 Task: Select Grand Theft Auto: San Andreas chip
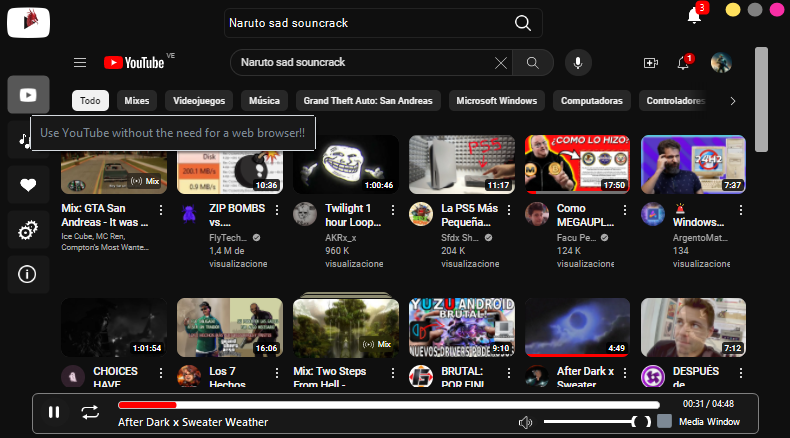coord(368,101)
